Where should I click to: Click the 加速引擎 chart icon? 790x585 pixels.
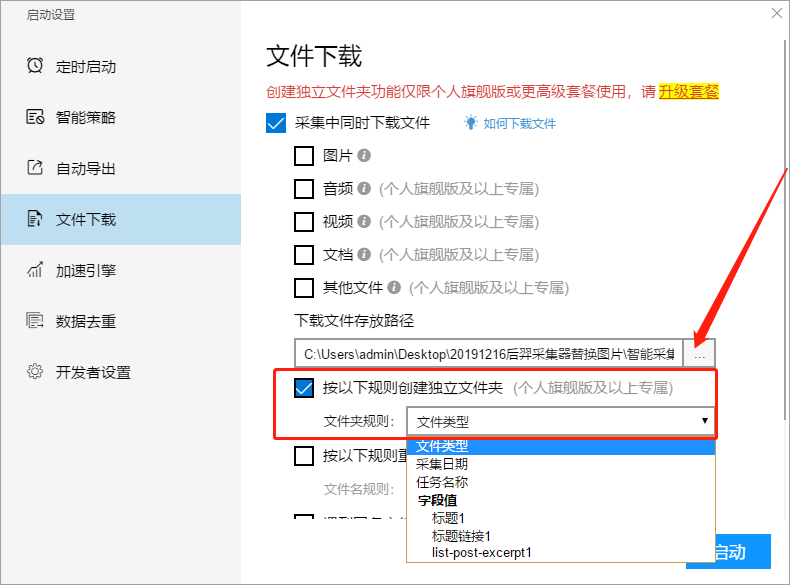click(x=35, y=270)
